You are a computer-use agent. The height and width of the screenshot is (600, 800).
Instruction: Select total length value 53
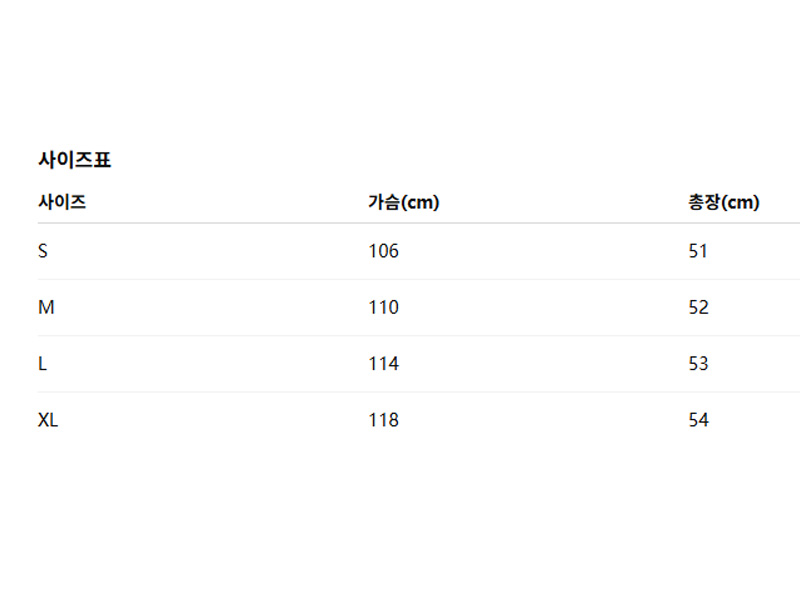[x=698, y=364]
